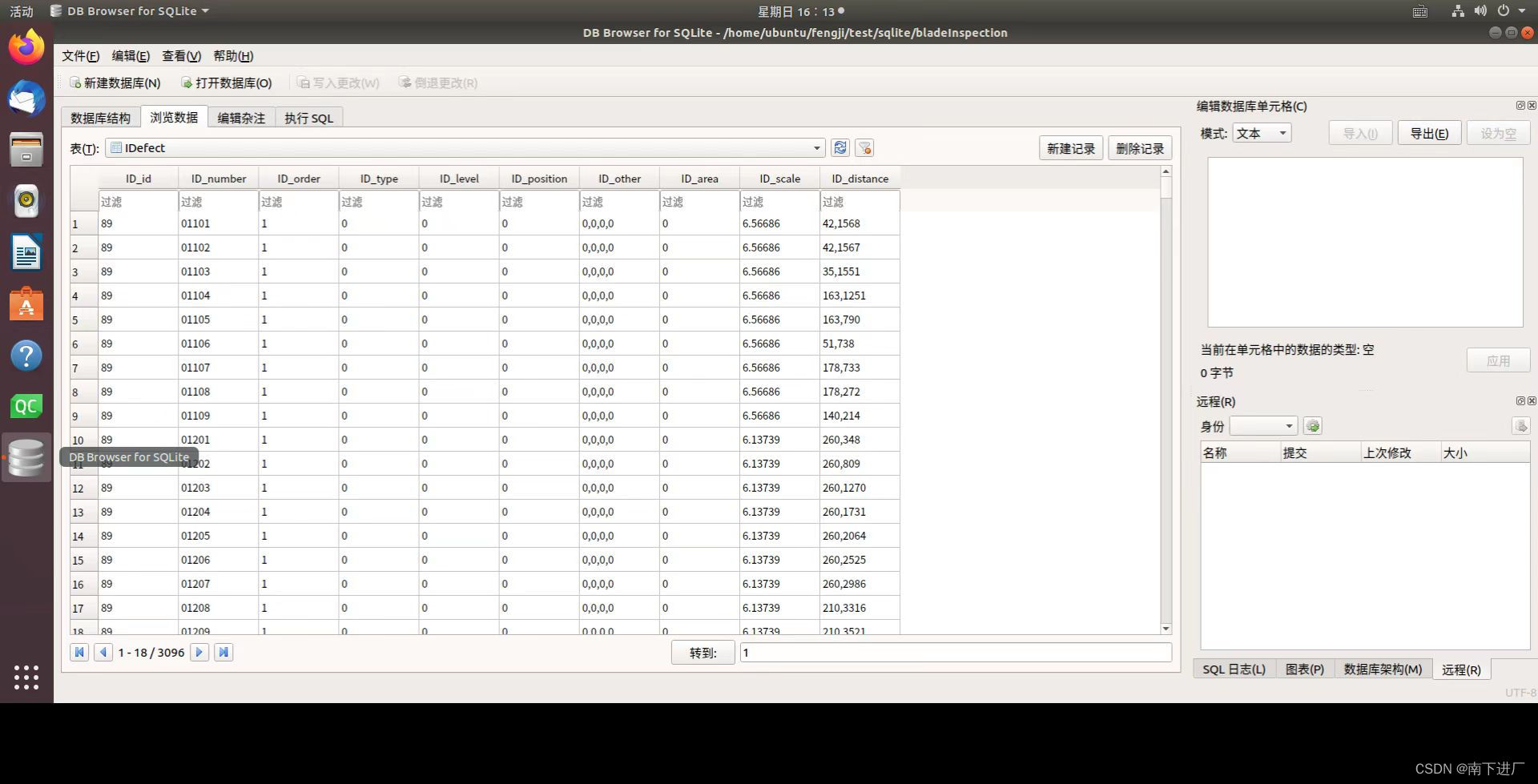Select the cell with value 163,1251
1538x784 pixels.
(860, 296)
